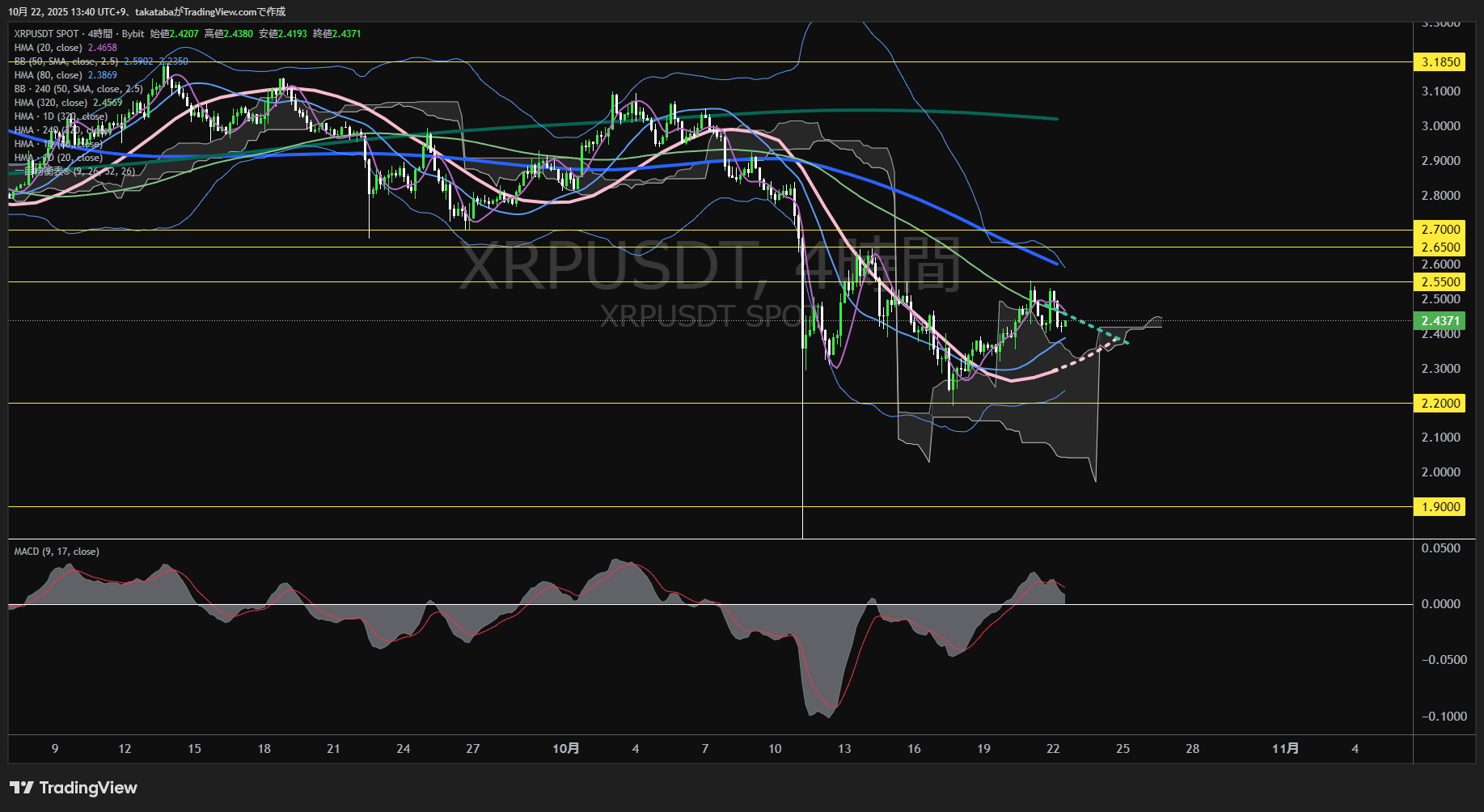Click the BB · 240 indicator legend
The width and height of the screenshot is (1484, 812).
[x=78, y=89]
